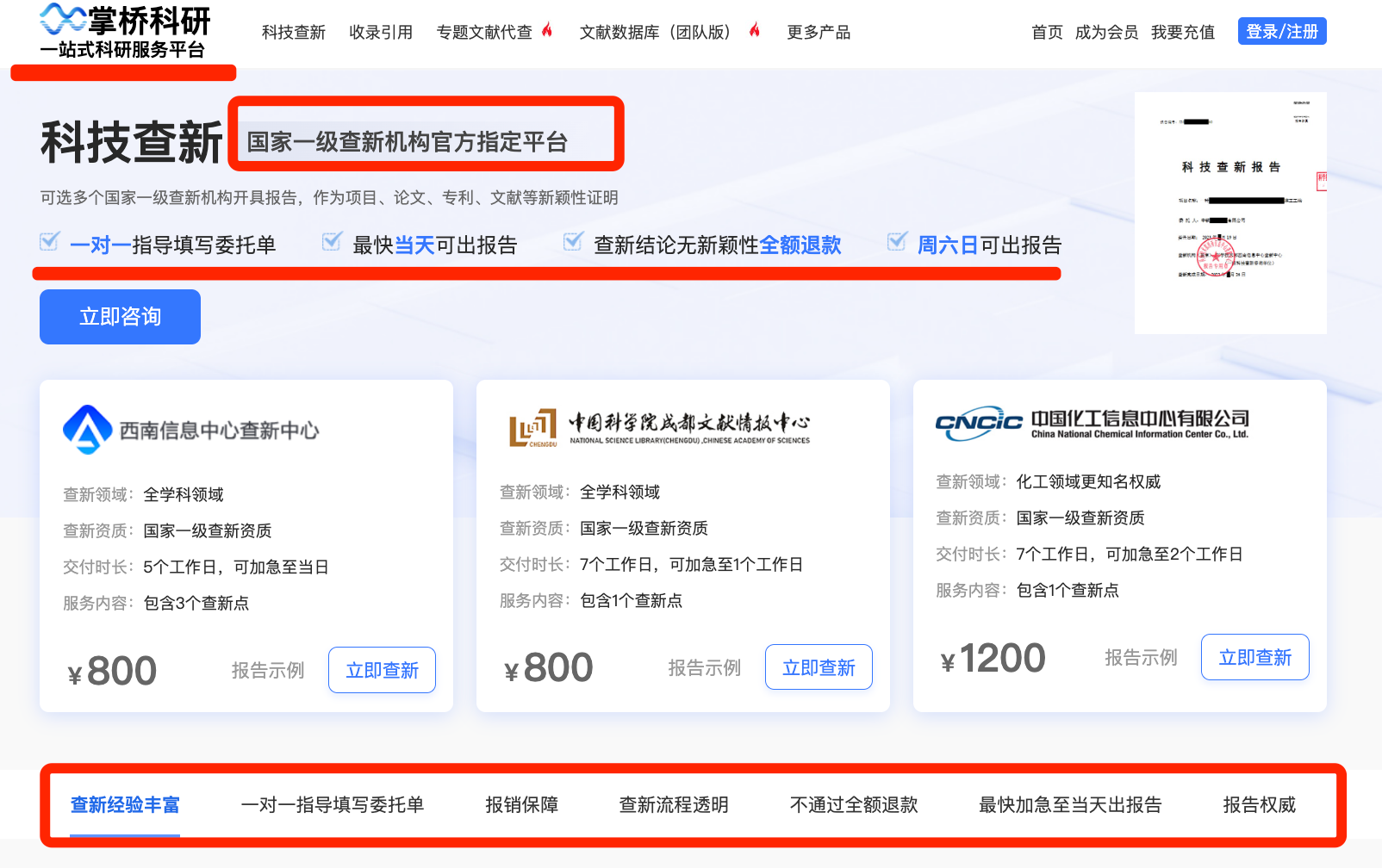Switch to 一对一指导填写委托单 tab
1382x868 pixels.
point(333,804)
